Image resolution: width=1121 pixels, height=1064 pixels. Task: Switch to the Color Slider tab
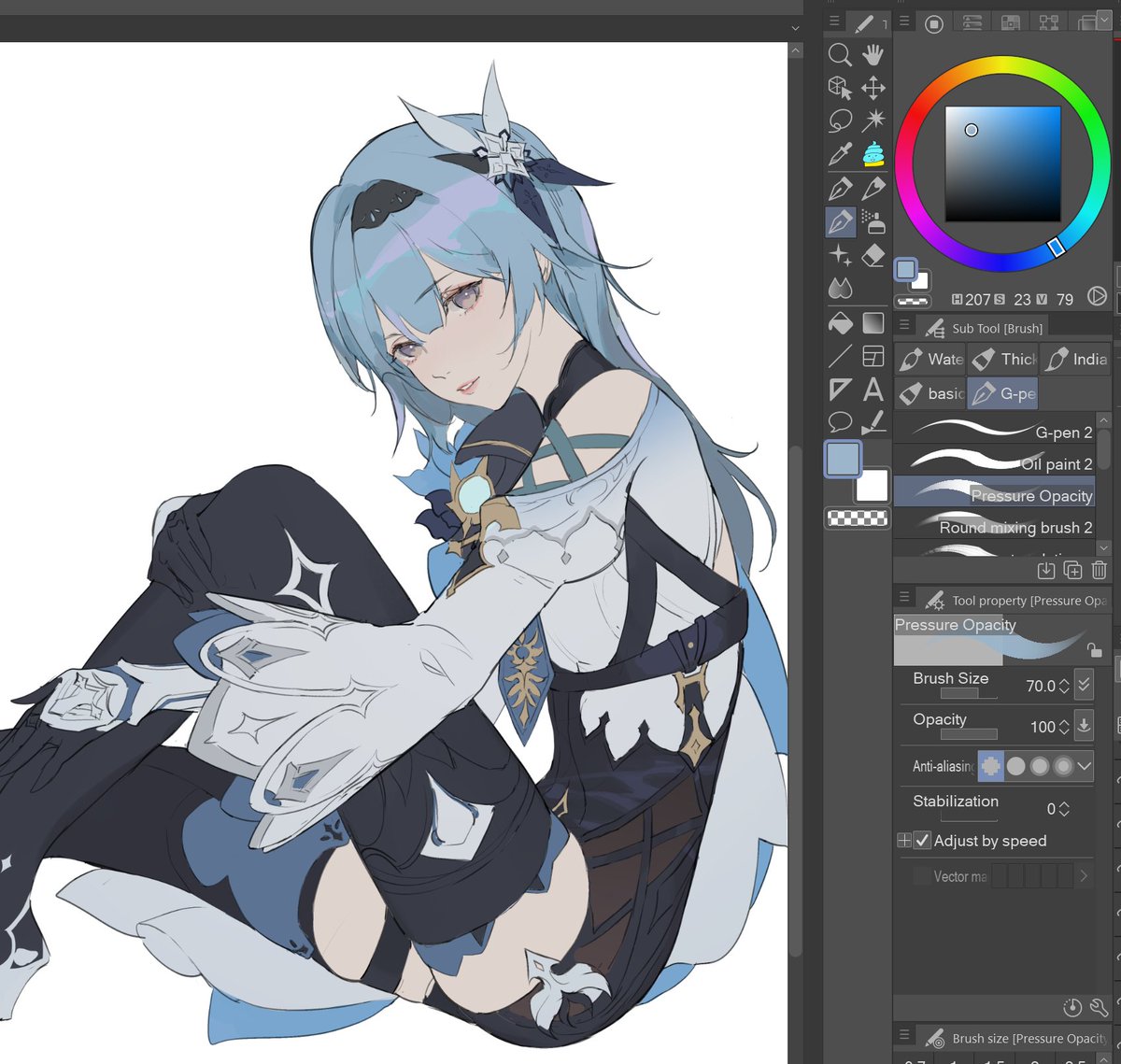pos(972,23)
